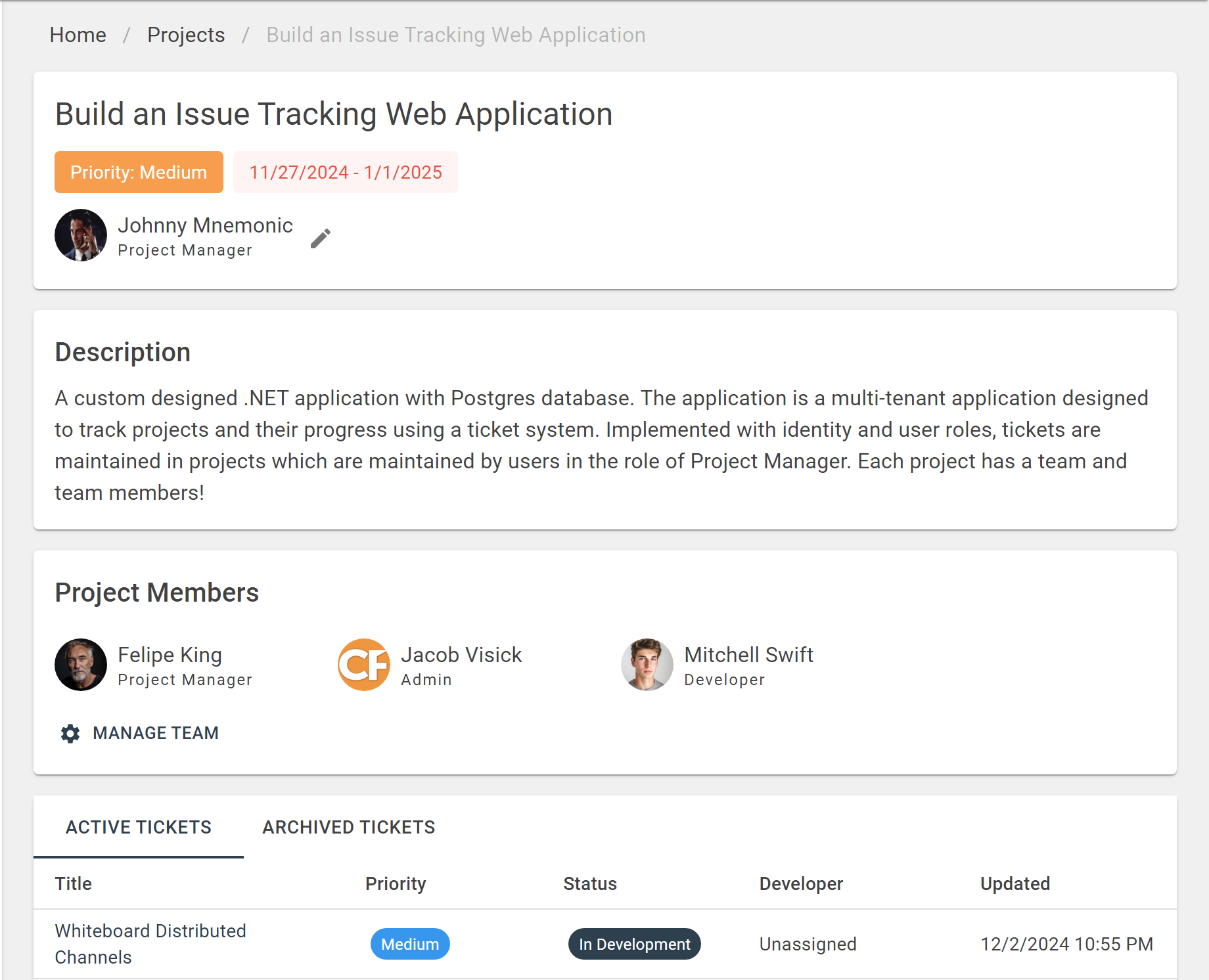Sort tickets by the Status column header
This screenshot has width=1209, height=980.
[590, 883]
